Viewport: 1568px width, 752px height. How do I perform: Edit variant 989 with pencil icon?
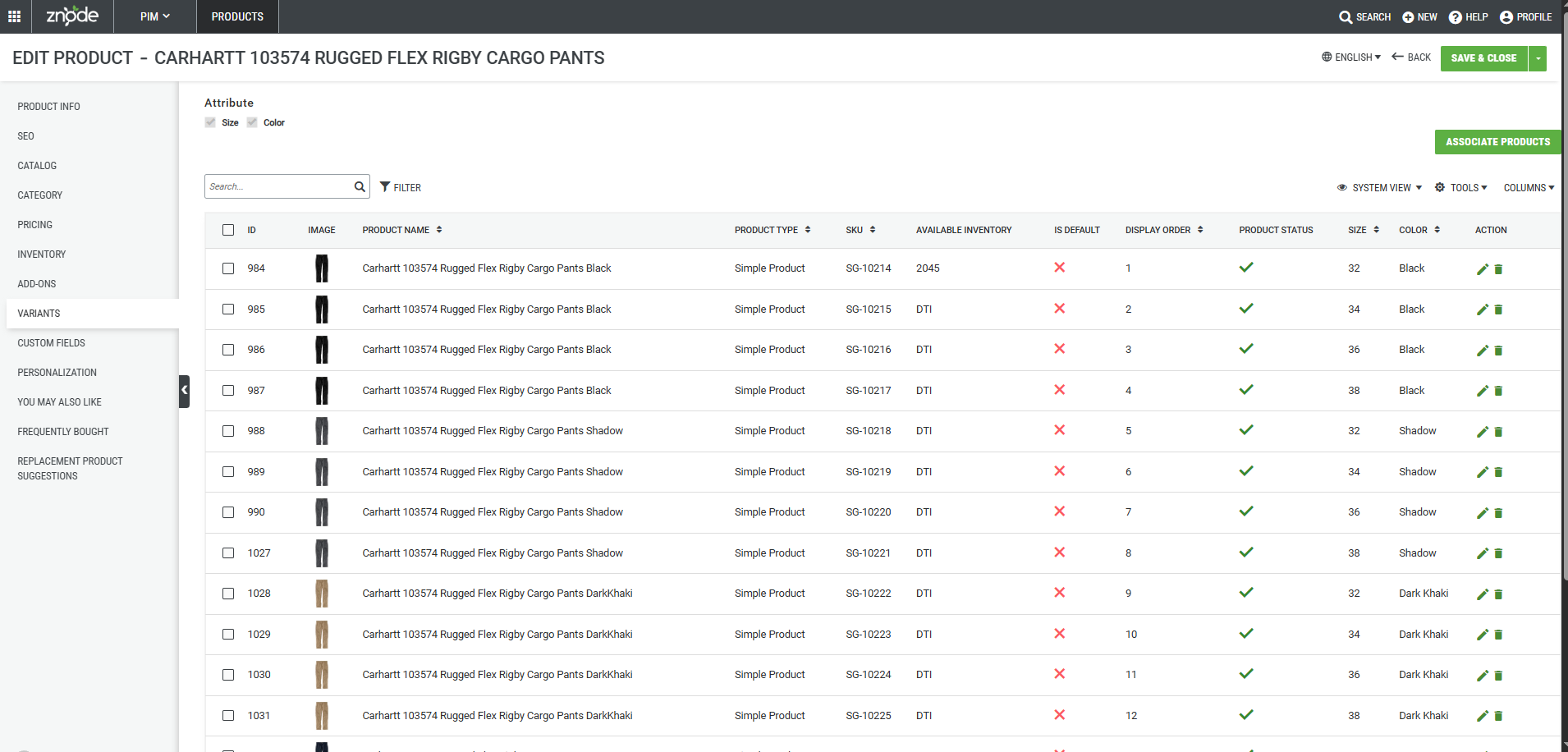point(1483,472)
